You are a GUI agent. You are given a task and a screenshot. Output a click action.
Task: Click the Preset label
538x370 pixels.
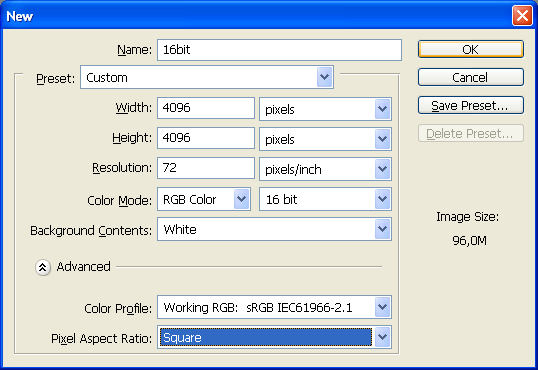pos(56,79)
